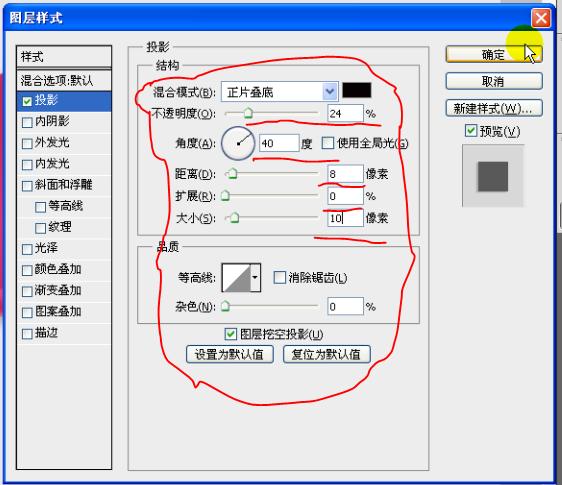Enable the 纹理 checkbox
The height and width of the screenshot is (485, 562).
41,228
